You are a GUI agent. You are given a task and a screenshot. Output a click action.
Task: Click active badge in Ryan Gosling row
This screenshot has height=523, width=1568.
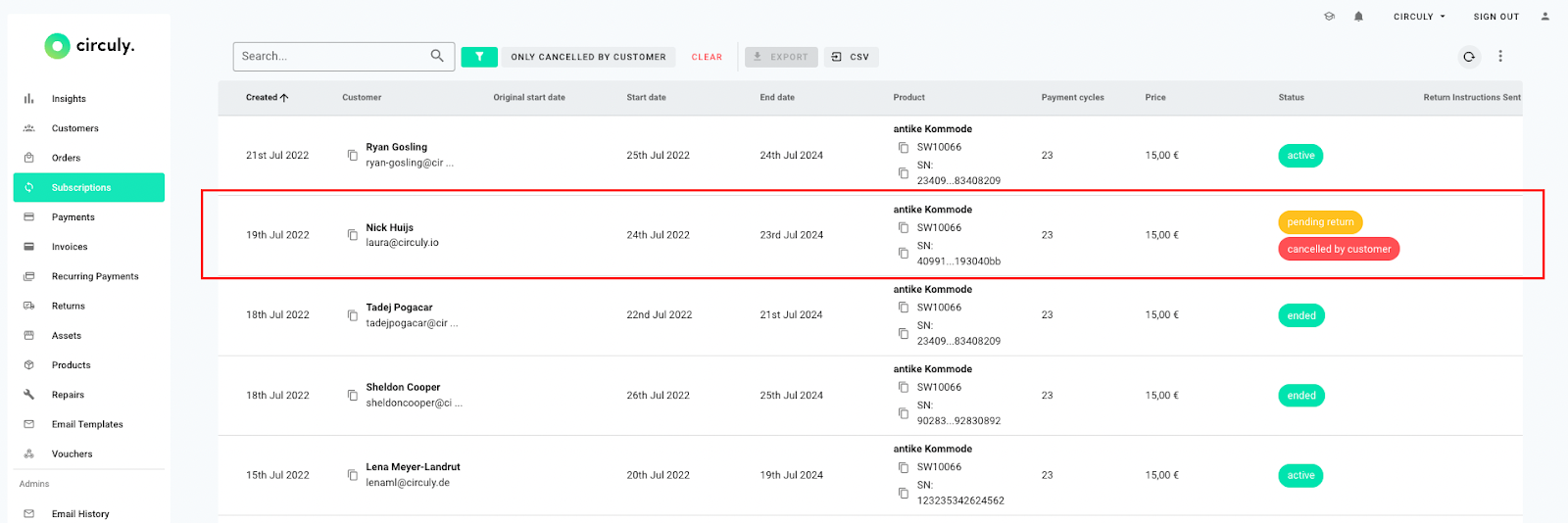pos(1300,156)
